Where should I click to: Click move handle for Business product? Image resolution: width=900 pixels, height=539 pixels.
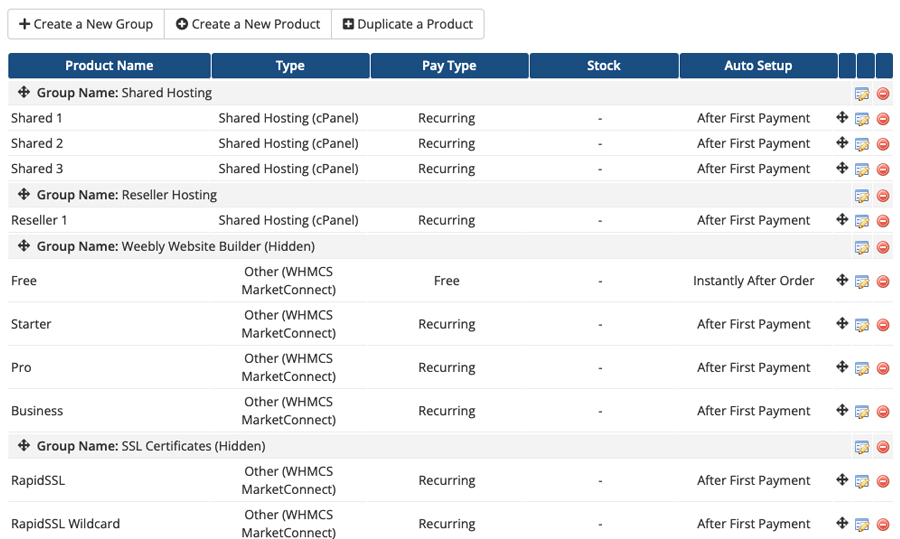point(842,410)
